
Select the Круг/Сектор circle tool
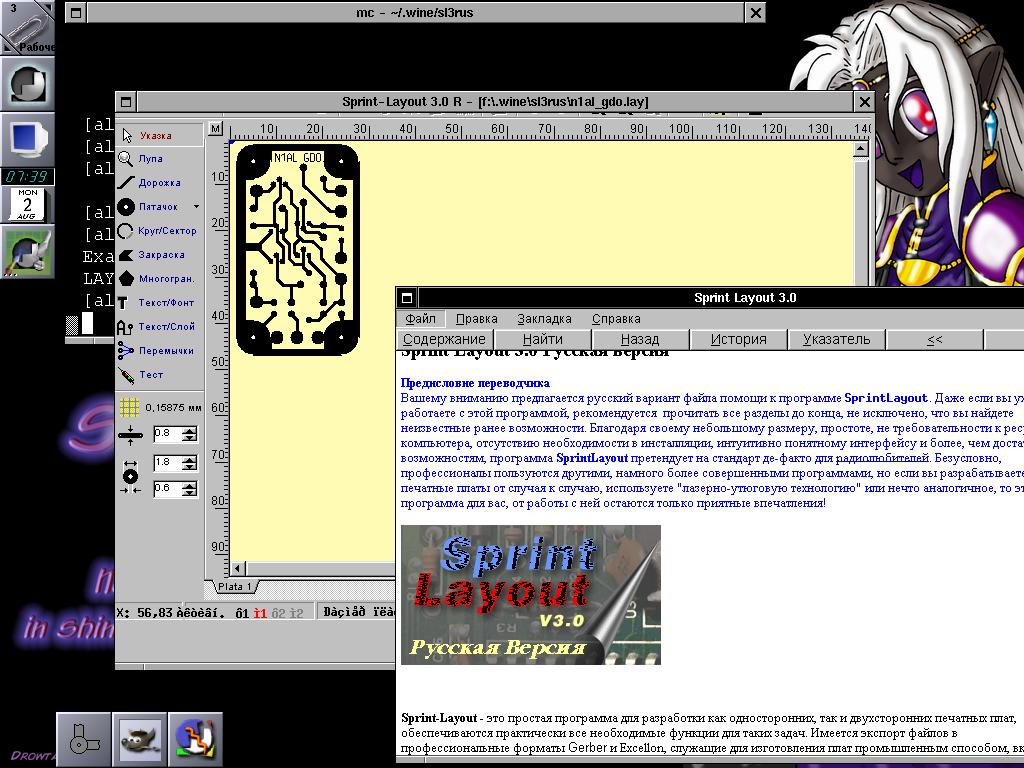click(x=160, y=231)
